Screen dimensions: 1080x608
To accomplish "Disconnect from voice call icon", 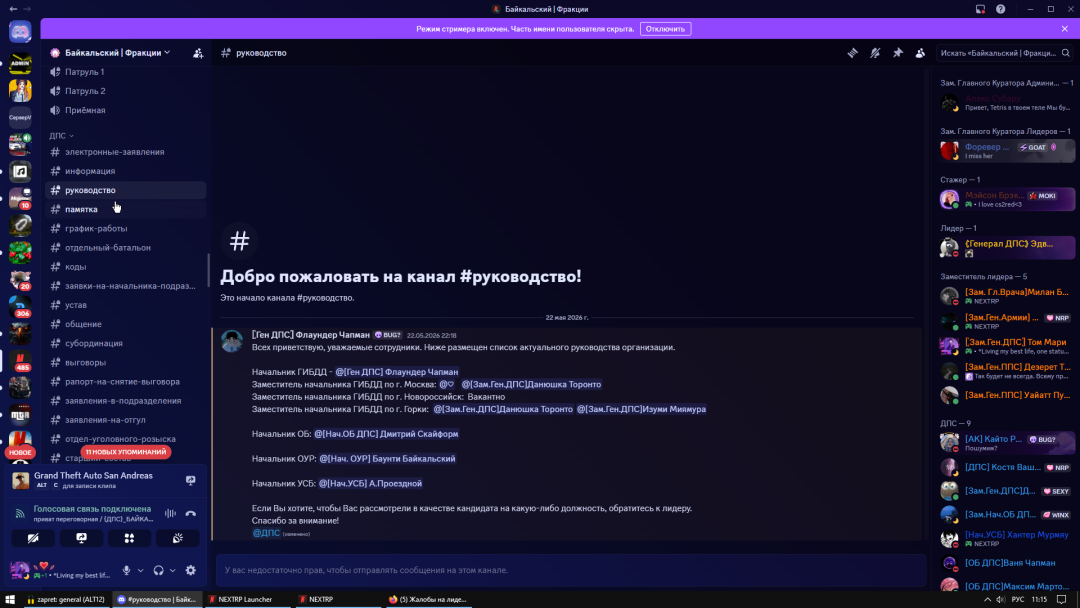I will pyautogui.click(x=191, y=514).
